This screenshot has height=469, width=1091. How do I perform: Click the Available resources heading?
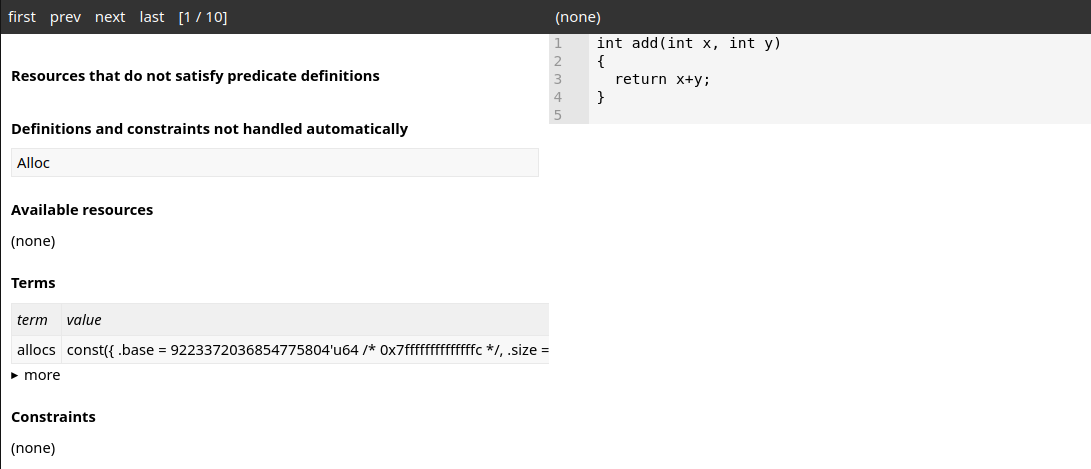[82, 209]
